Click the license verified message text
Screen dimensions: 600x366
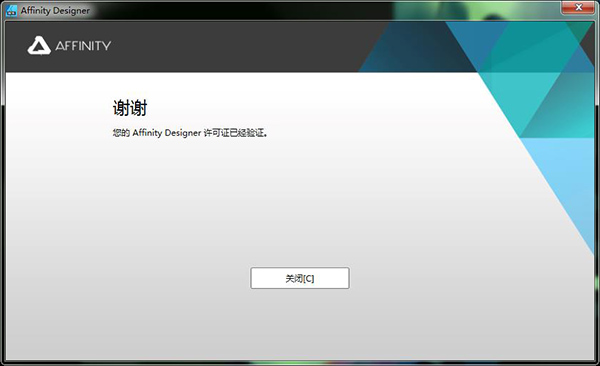(190, 133)
